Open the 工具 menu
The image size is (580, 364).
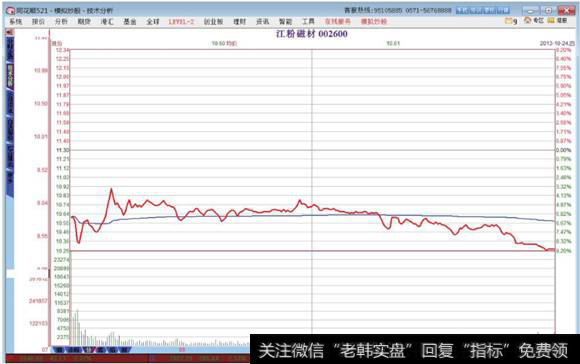point(308,21)
